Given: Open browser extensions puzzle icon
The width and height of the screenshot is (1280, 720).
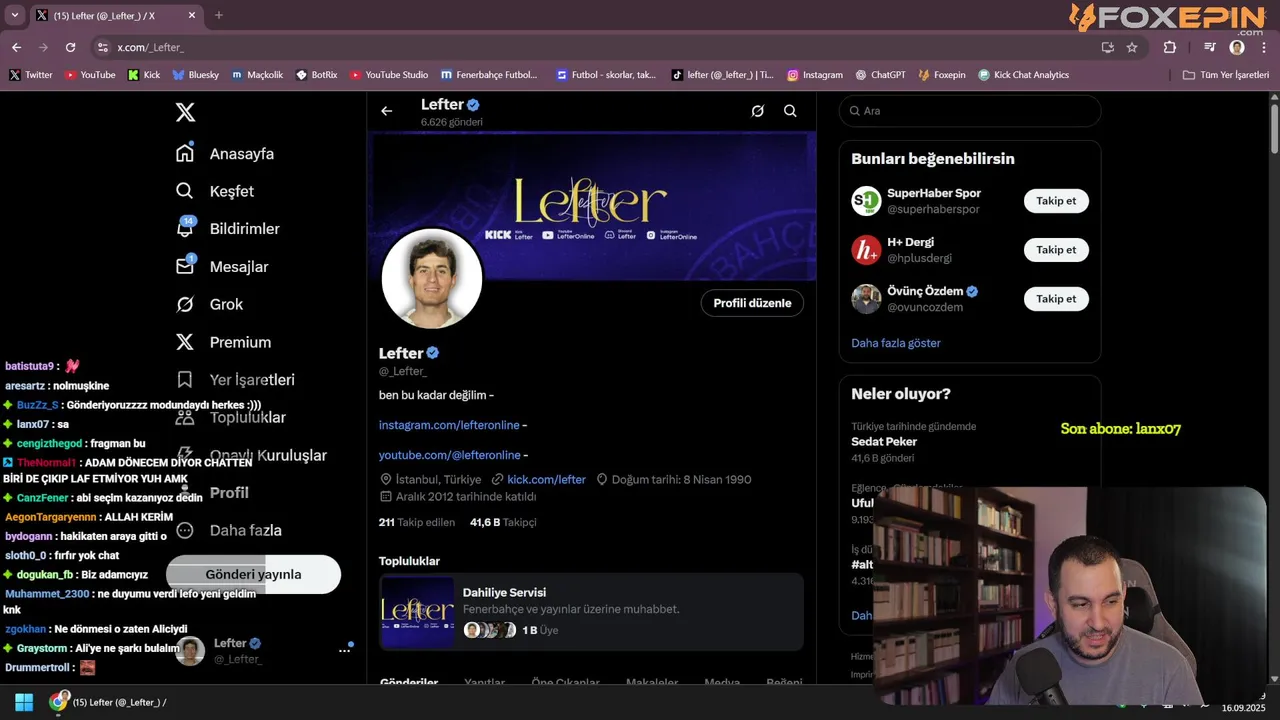Looking at the screenshot, I should [1169, 47].
